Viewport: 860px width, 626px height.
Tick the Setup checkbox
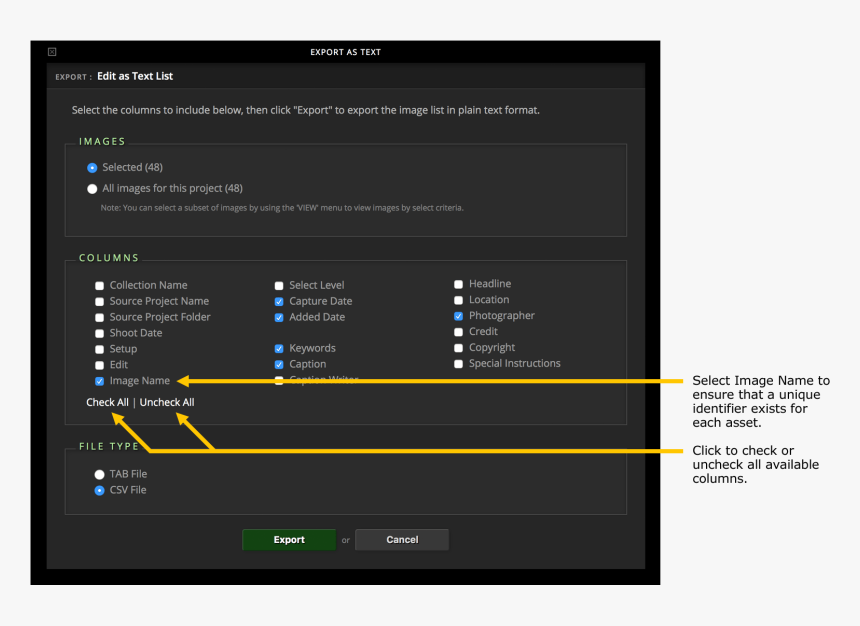[99, 349]
